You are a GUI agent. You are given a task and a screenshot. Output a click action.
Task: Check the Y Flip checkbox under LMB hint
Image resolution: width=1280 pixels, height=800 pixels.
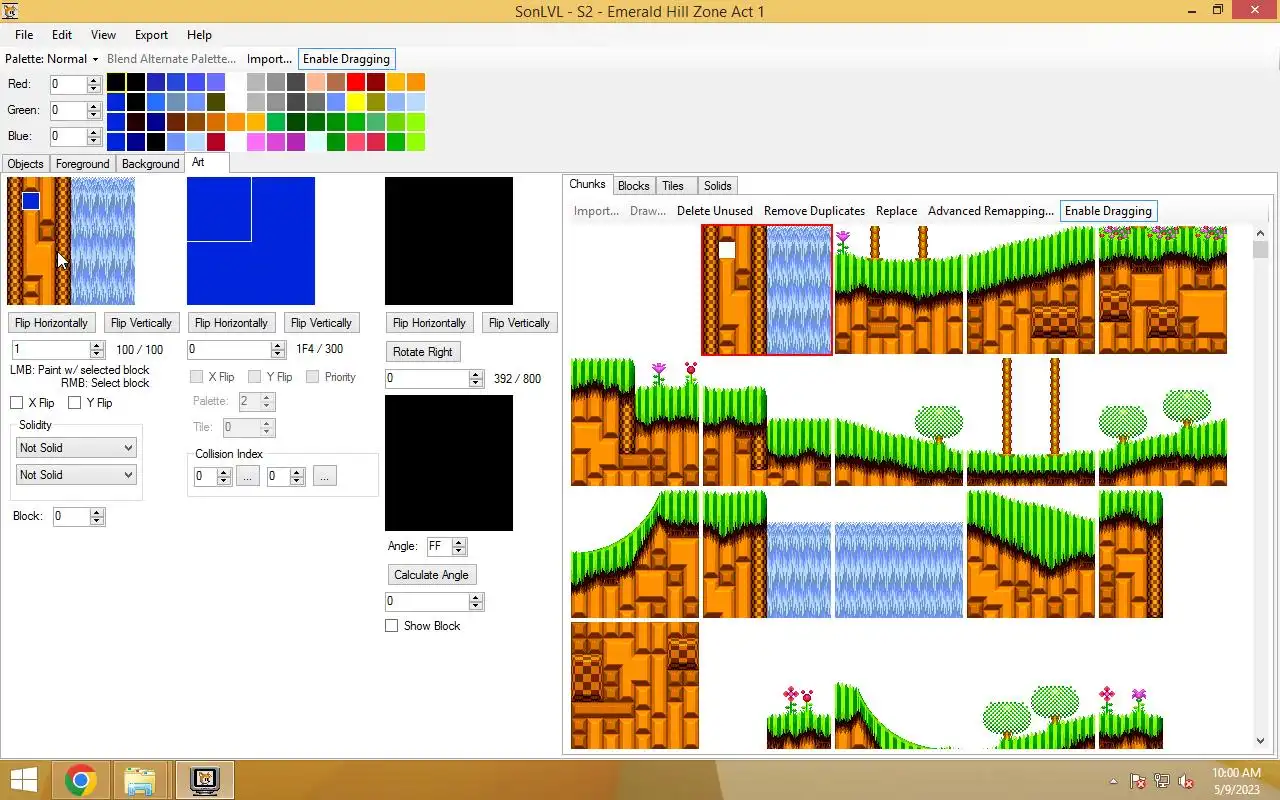click(74, 403)
